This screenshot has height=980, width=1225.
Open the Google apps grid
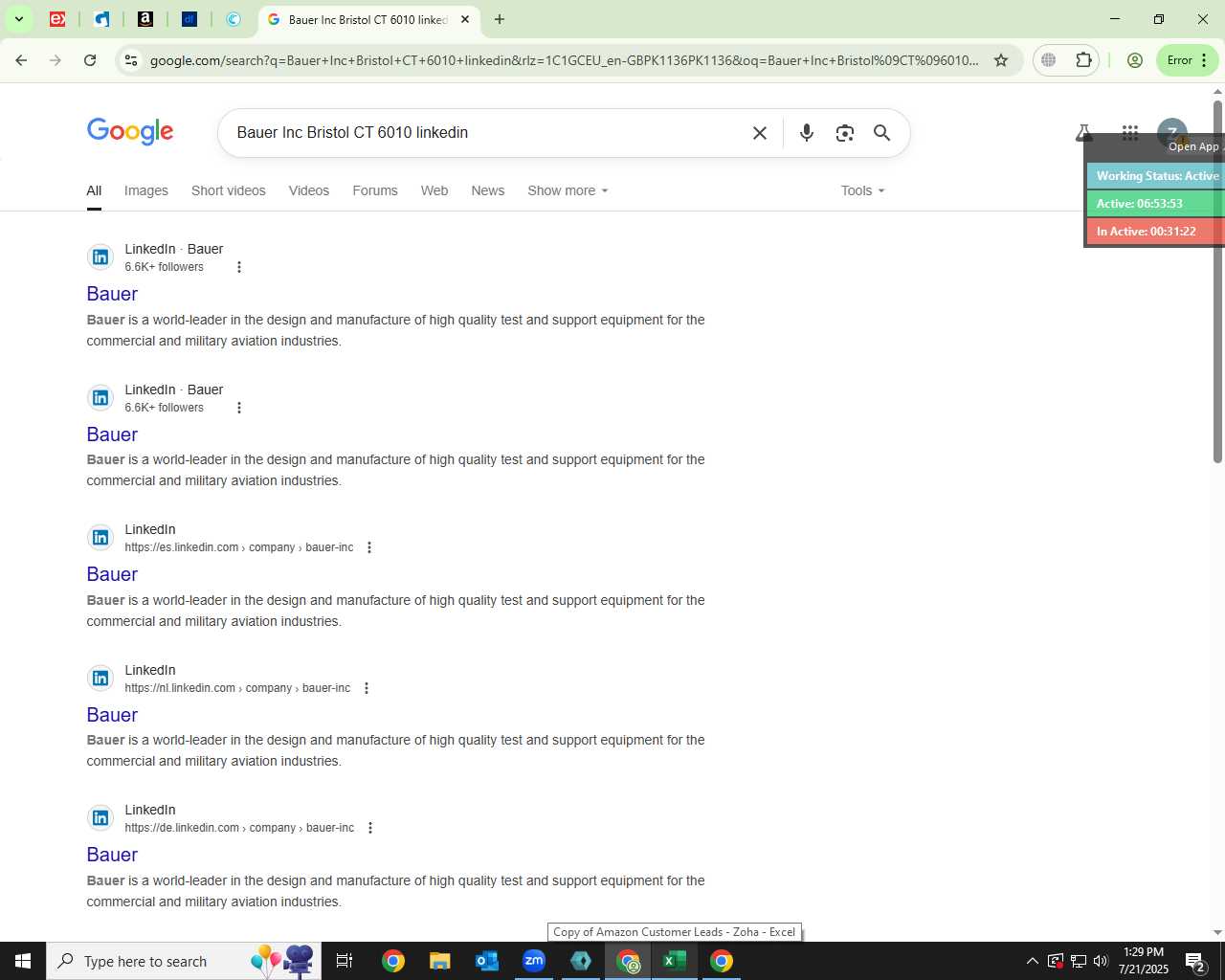(1130, 133)
